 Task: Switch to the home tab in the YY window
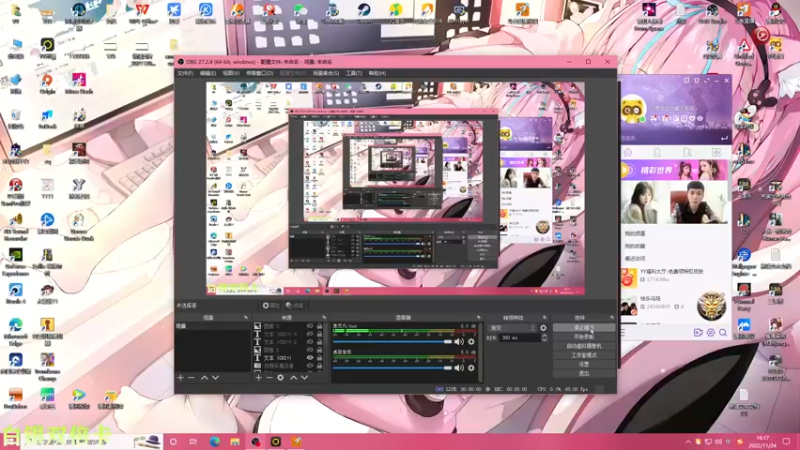(628, 153)
